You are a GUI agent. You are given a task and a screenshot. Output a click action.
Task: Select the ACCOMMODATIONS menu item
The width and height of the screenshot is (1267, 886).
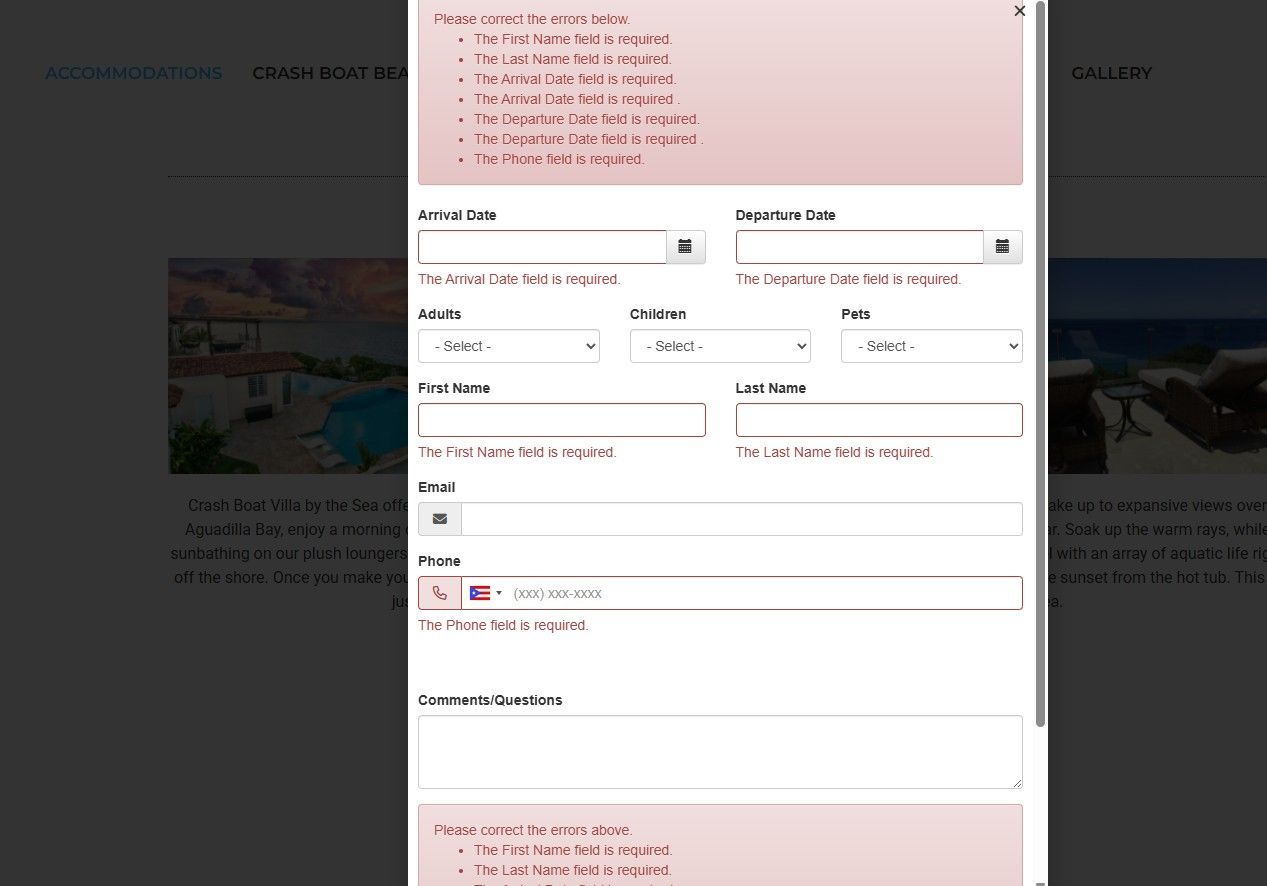(133, 72)
